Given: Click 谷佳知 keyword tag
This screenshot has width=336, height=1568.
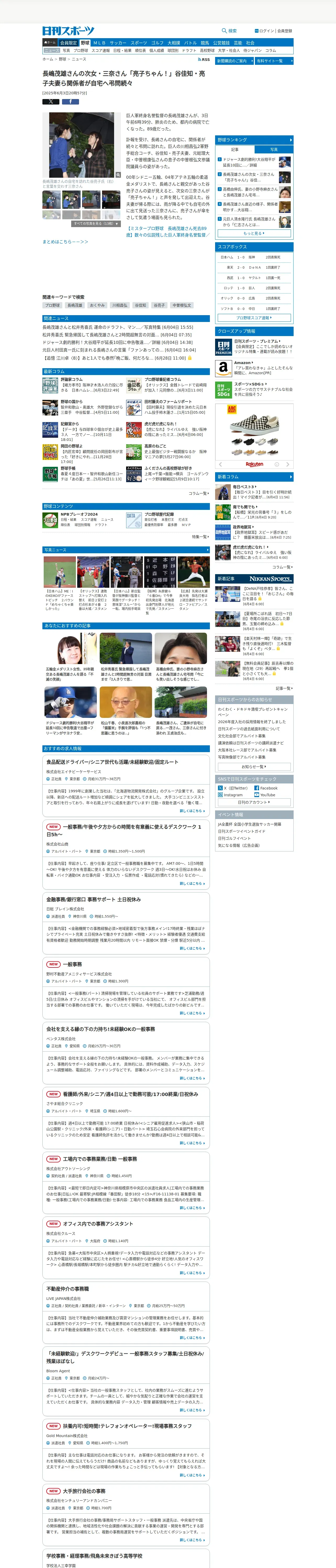Looking at the screenshot, I should point(140,305).
